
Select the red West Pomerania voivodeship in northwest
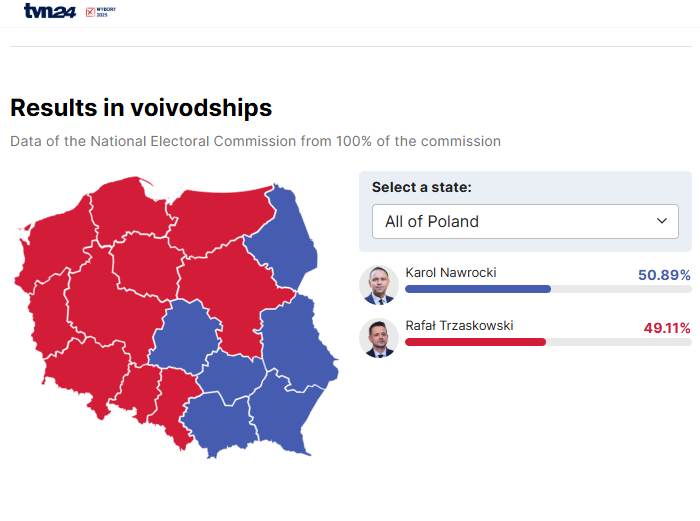coord(54,246)
